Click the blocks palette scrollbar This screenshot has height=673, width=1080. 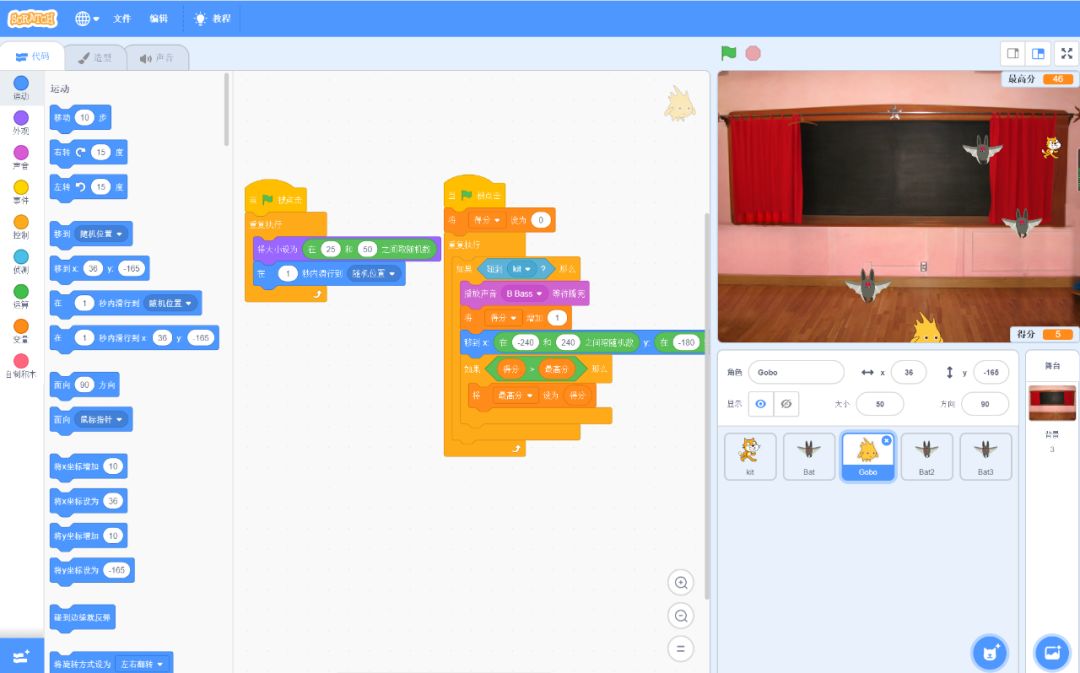pos(227,110)
